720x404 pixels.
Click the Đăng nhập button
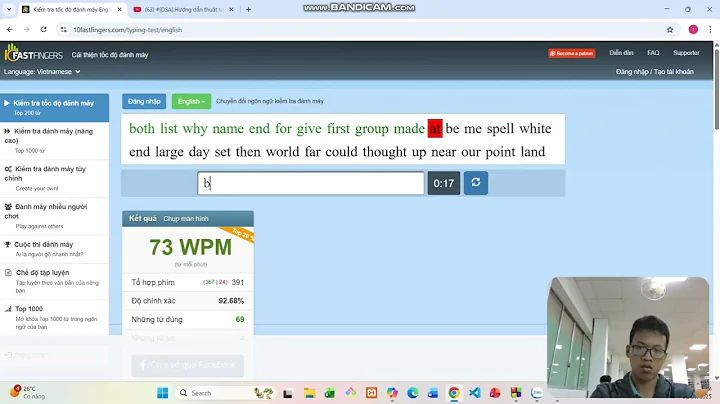(x=144, y=101)
